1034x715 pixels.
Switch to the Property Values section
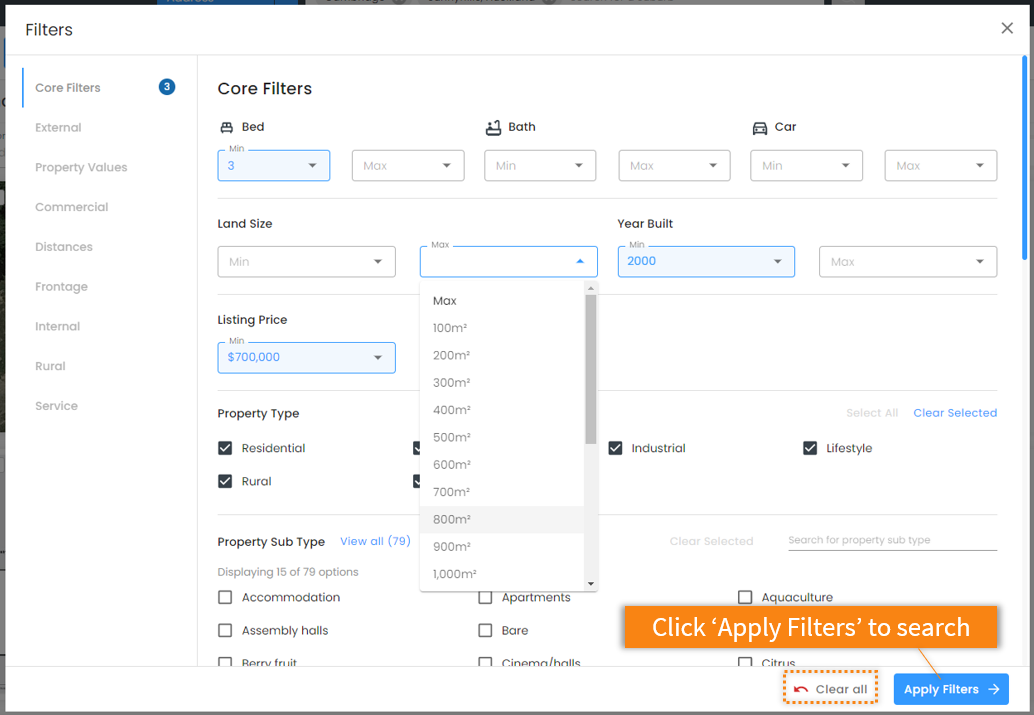[x=81, y=168]
